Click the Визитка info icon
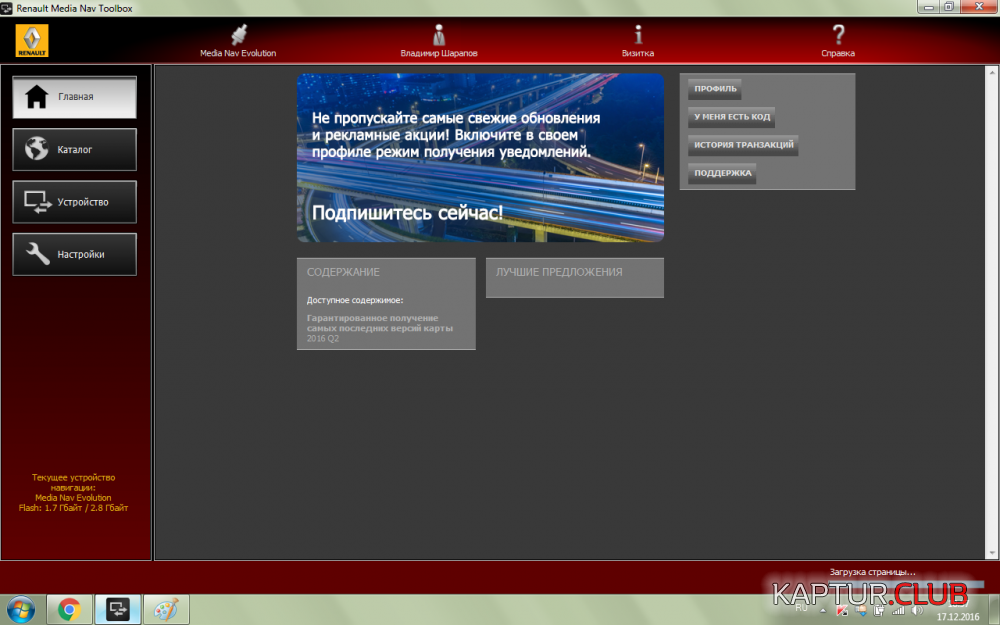The image size is (1000, 625). [638, 38]
